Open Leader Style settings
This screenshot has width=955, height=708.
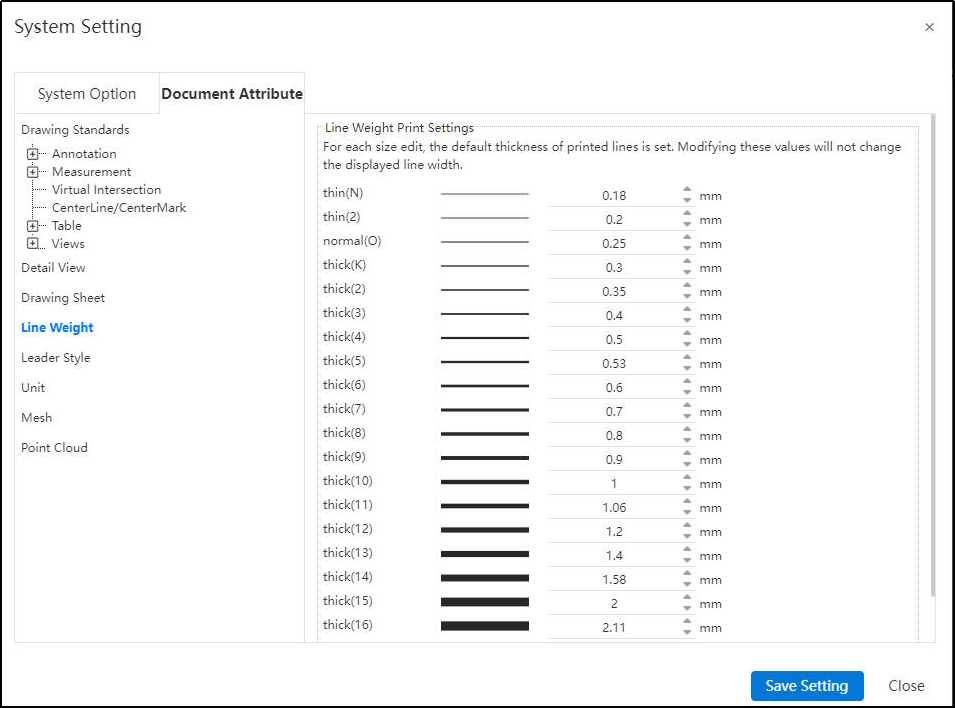(x=56, y=358)
